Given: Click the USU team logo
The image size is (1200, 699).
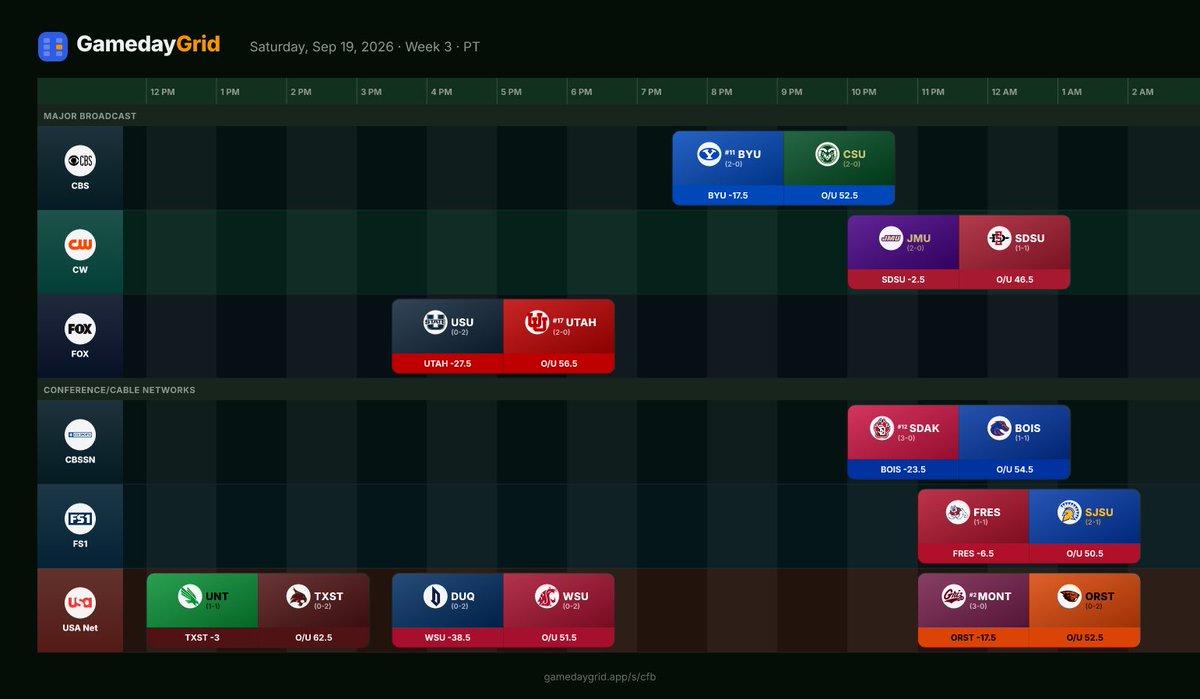Looking at the screenshot, I should click(x=435, y=323).
